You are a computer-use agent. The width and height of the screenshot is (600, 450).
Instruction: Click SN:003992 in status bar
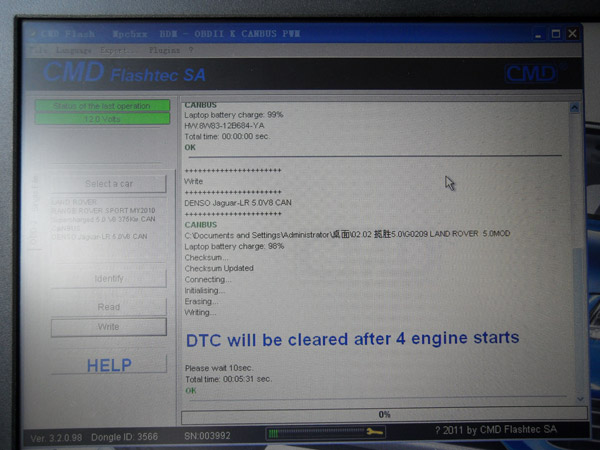click(207, 436)
